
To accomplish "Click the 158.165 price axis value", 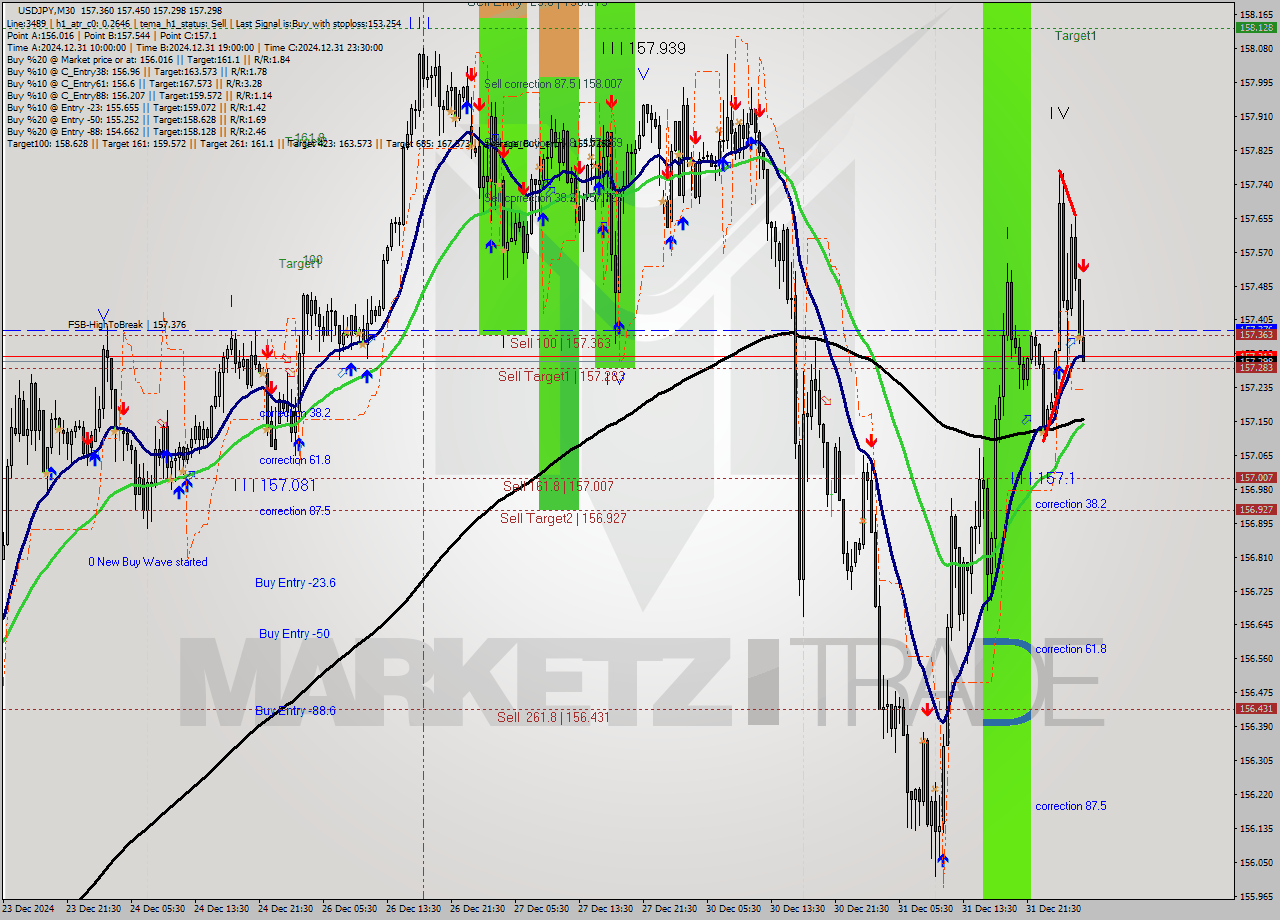I will [1256, 15].
